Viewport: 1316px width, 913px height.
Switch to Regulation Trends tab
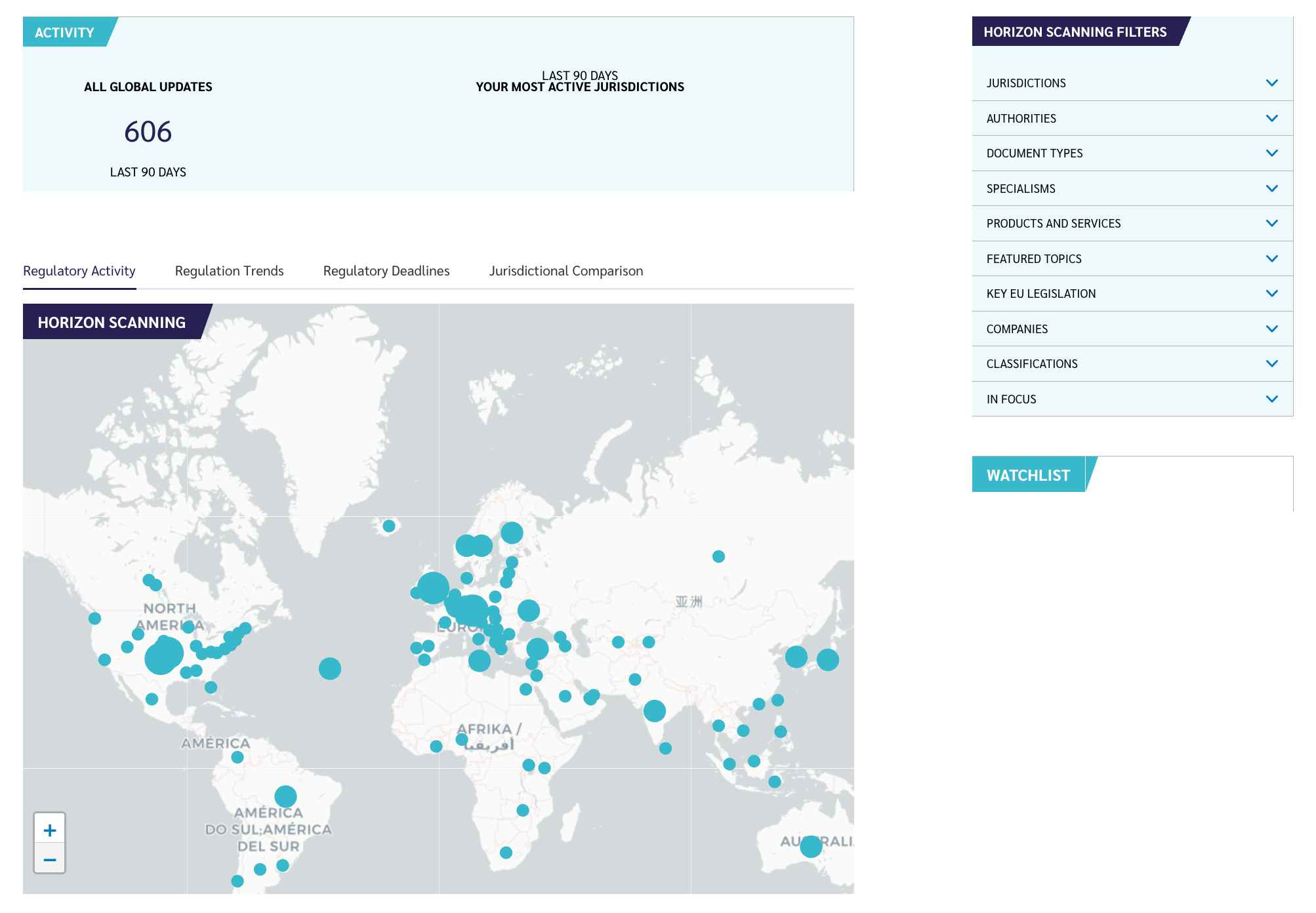[x=229, y=271]
